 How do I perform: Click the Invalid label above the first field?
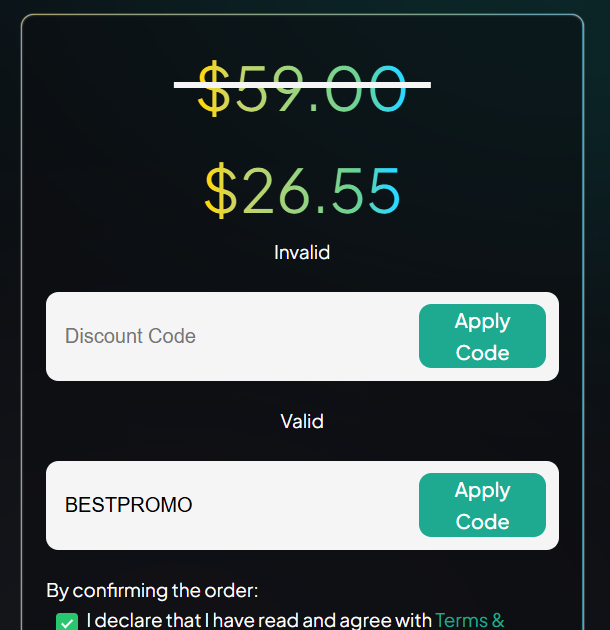[302, 252]
